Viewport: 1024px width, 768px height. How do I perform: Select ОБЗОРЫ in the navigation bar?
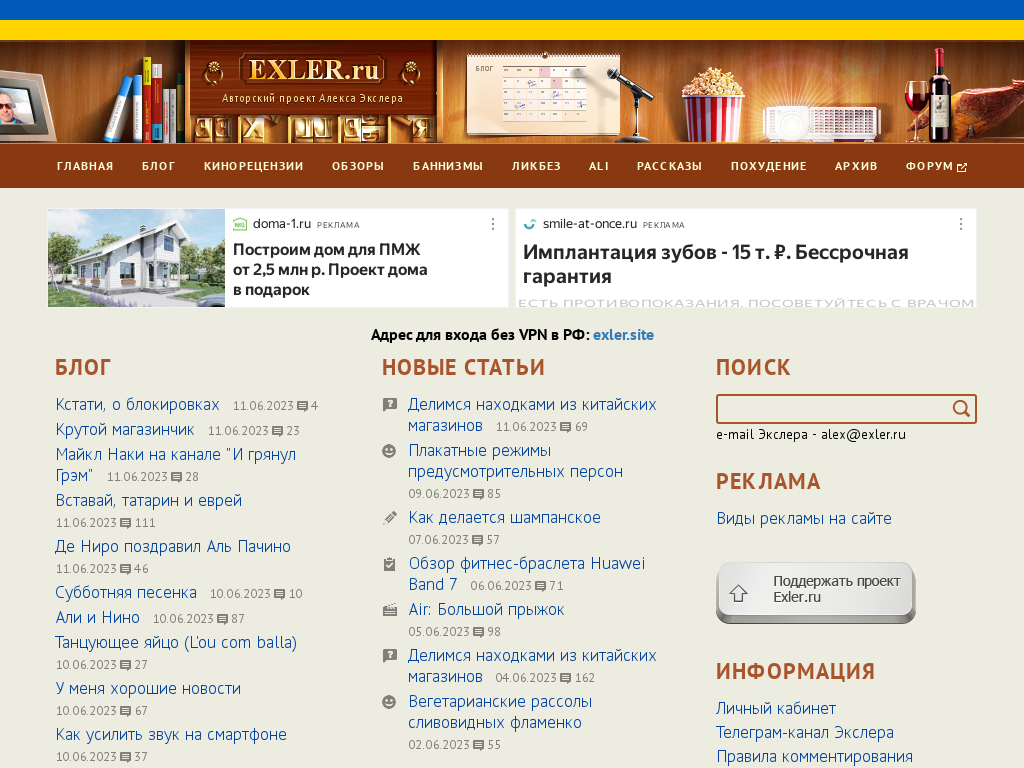tap(358, 166)
